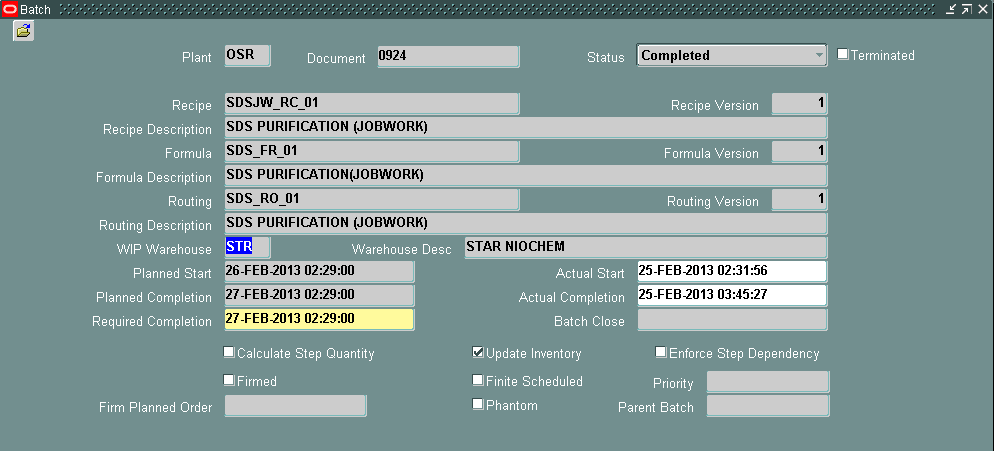Click the Recipe field SDSJW_RC_01
The width and height of the screenshot is (994, 451).
point(372,103)
